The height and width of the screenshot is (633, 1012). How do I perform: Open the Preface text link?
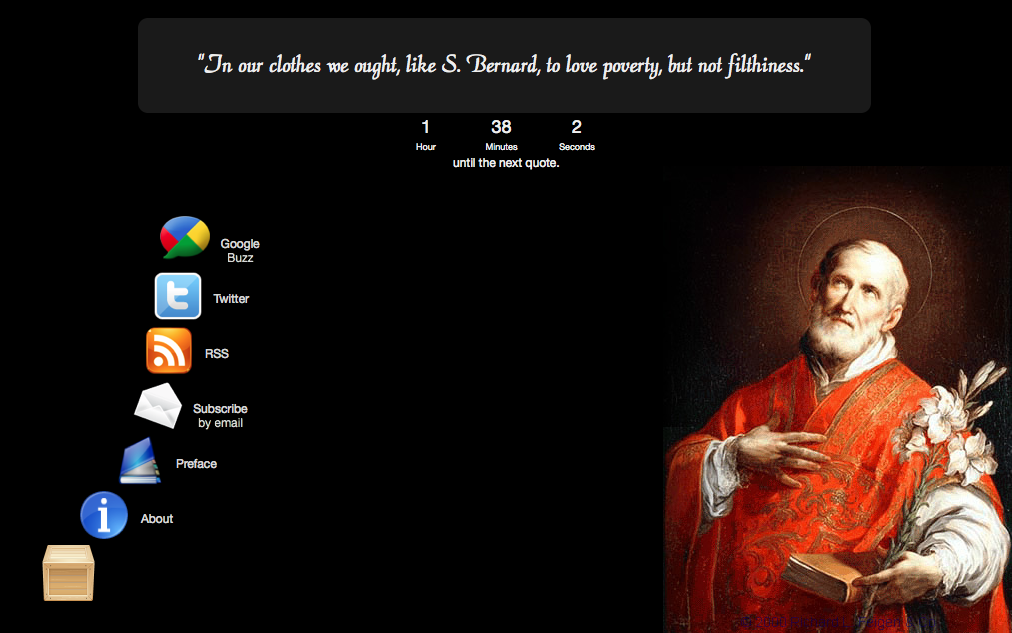196,464
